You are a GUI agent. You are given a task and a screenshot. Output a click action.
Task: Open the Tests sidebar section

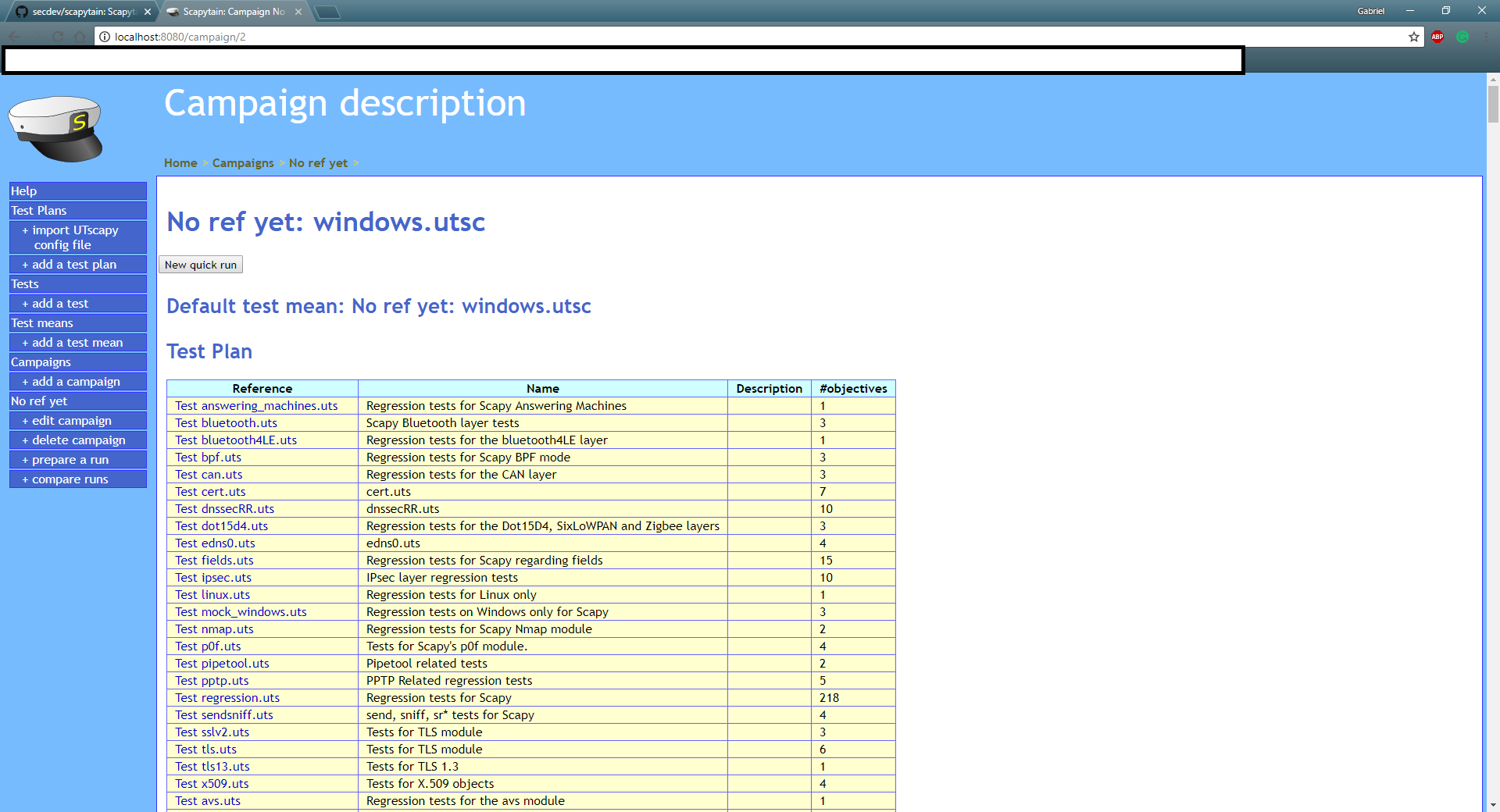(78, 284)
